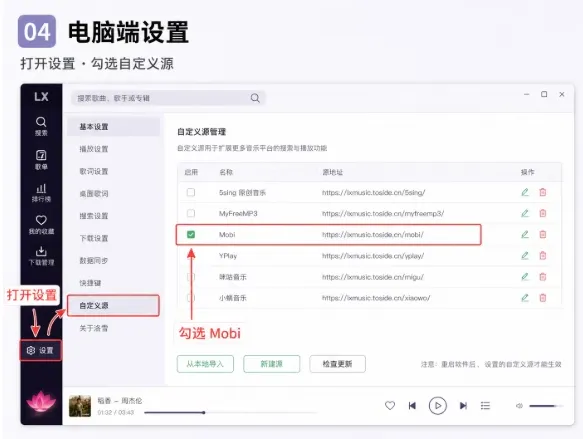
Task: Open 关于洛雪 in the settings menu
Action: click(94, 328)
